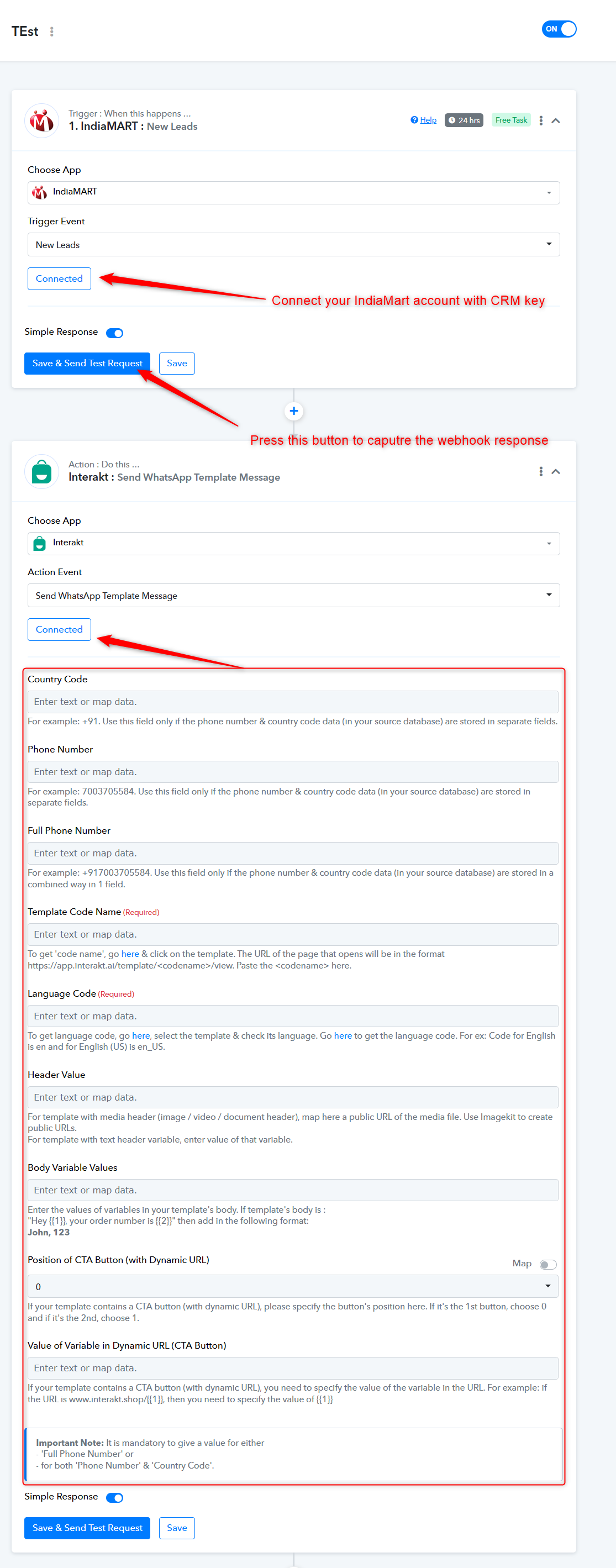Click 'Interakt : Send WhatsApp Template Message' heading
This screenshot has height=1568, width=616.
[174, 477]
